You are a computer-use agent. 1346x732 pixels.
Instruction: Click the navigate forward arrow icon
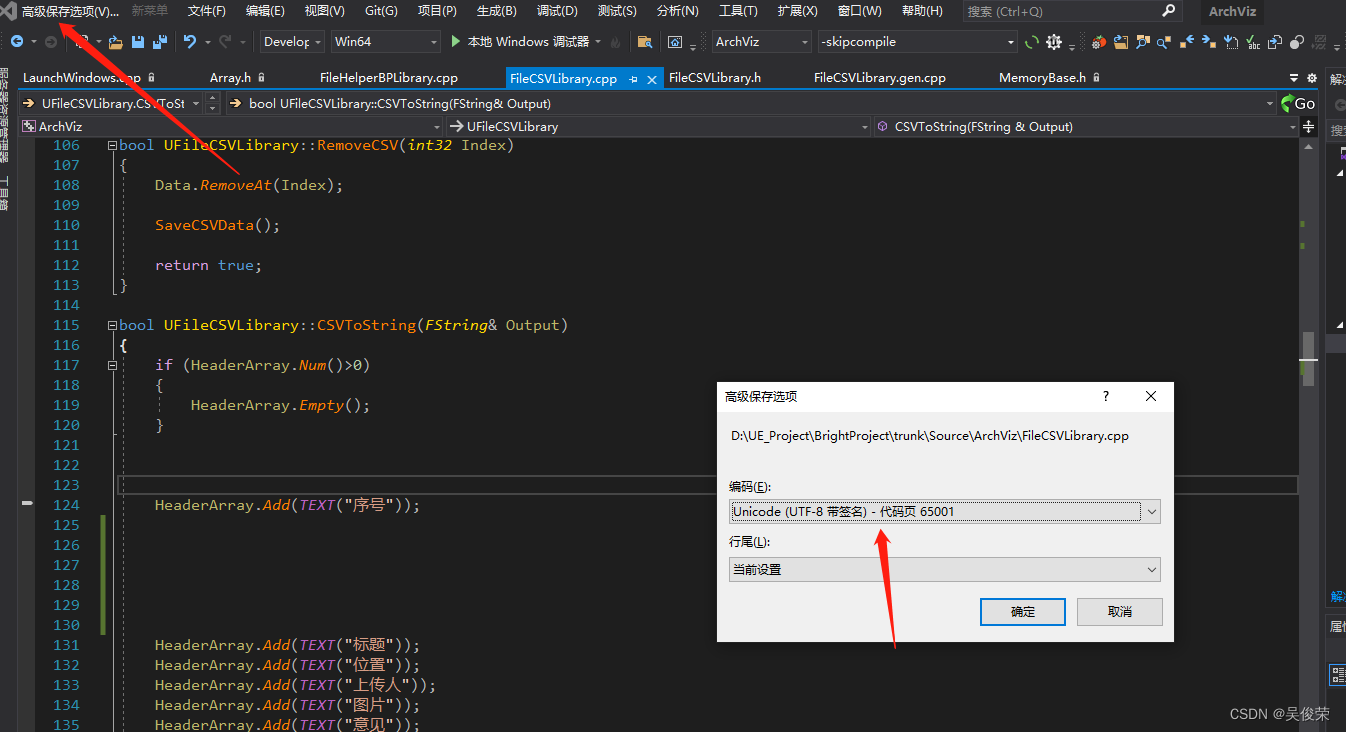(50, 42)
